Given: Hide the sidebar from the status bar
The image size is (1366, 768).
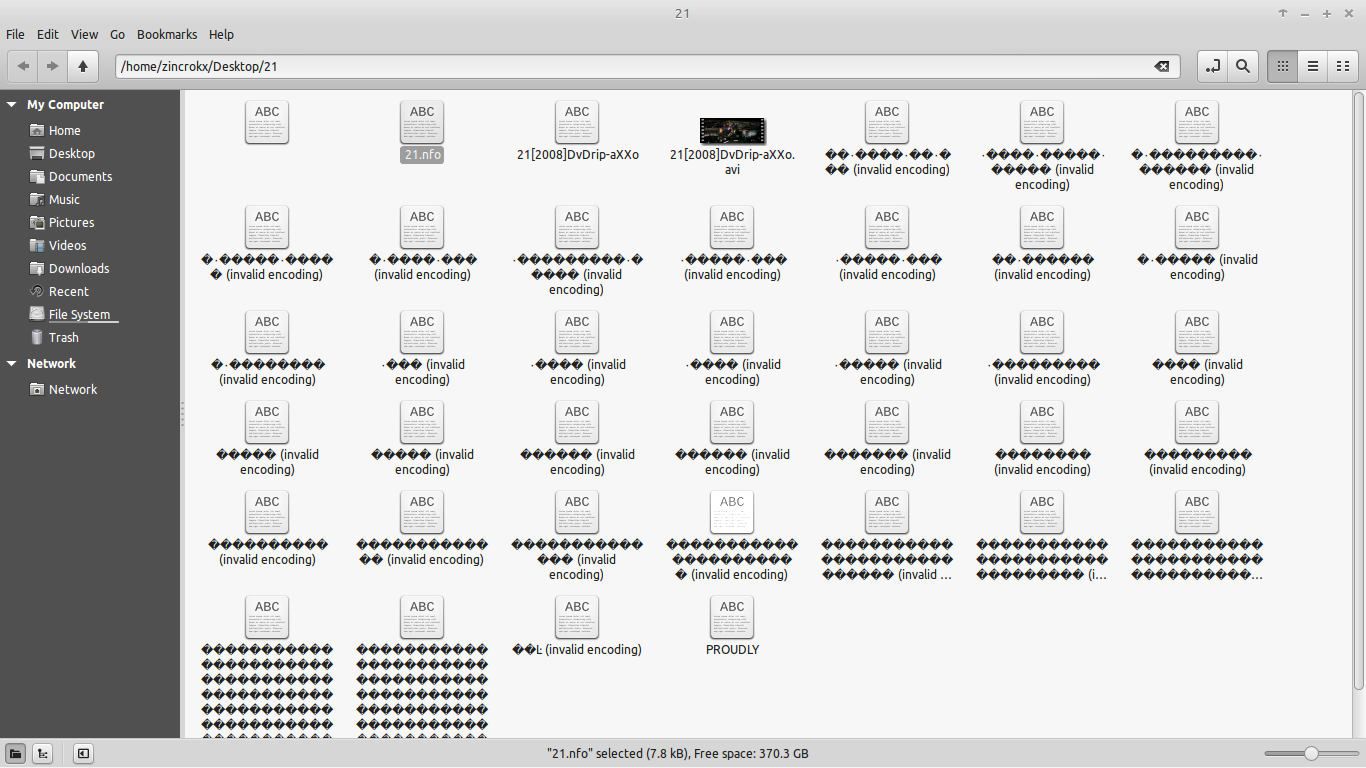Looking at the screenshot, I should (x=83, y=754).
